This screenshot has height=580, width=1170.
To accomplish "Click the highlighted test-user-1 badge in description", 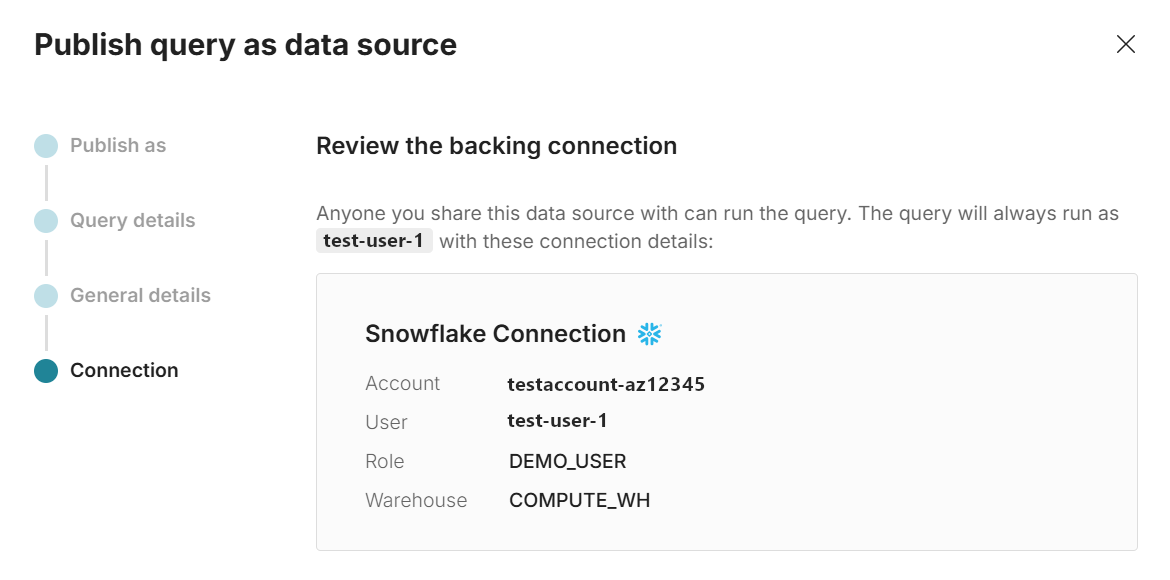I will 374,241.
